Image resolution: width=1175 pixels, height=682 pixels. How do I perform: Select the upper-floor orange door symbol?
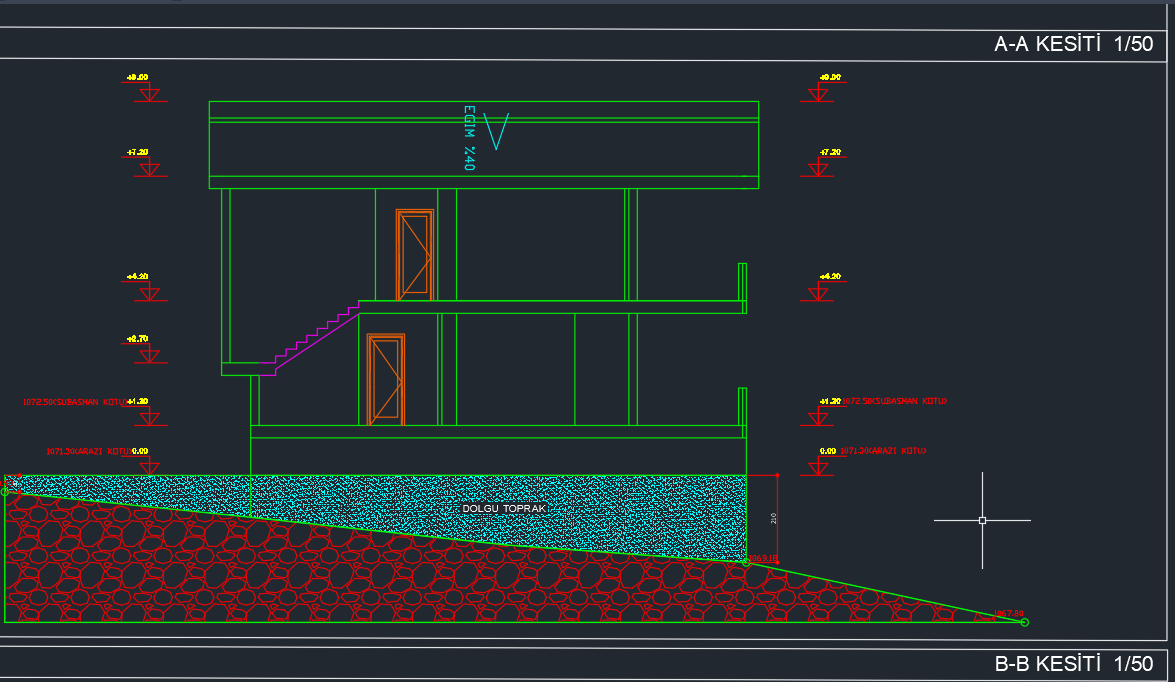pyautogui.click(x=415, y=255)
